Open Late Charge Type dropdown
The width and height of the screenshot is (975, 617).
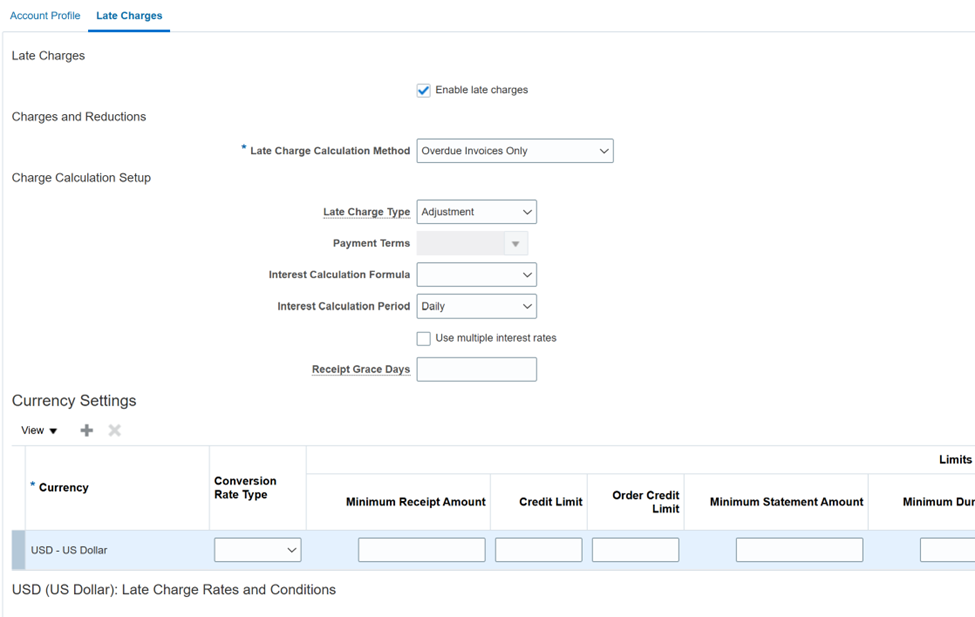[476, 212]
